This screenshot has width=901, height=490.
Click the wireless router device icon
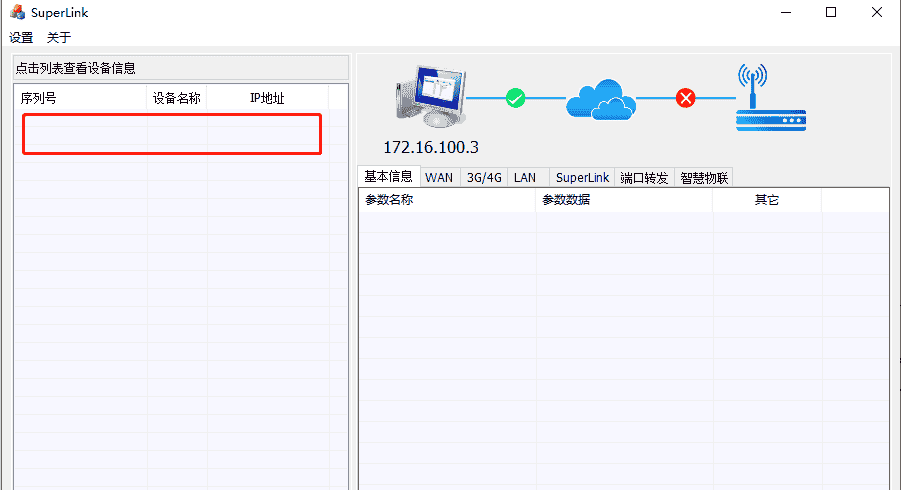point(770,99)
